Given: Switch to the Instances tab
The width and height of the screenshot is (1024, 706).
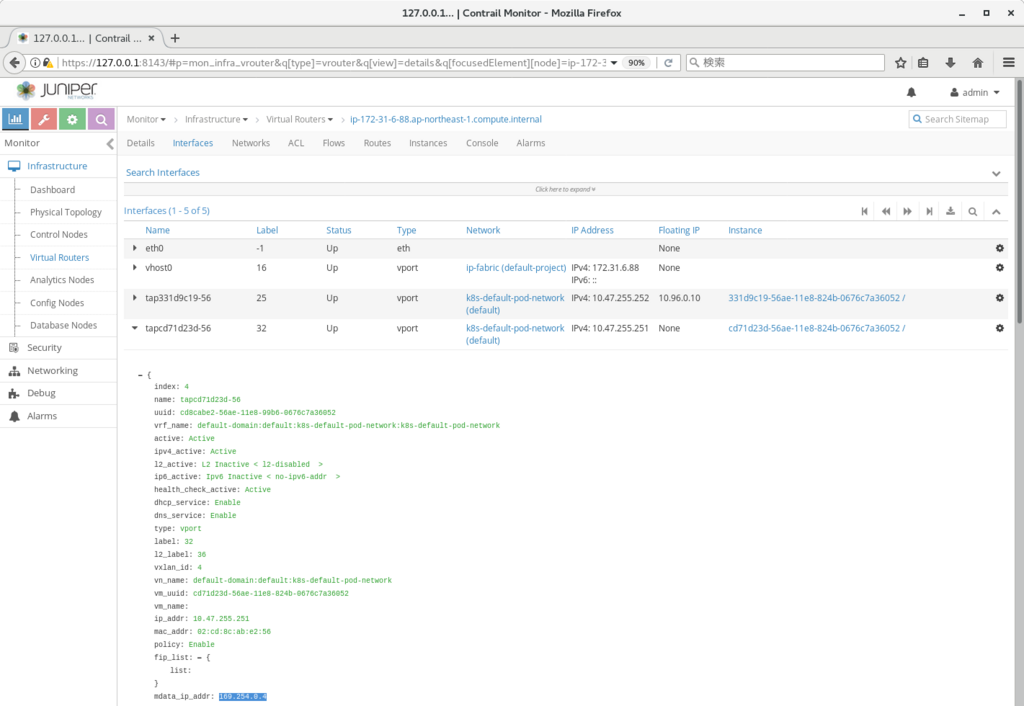Looking at the screenshot, I should [428, 143].
